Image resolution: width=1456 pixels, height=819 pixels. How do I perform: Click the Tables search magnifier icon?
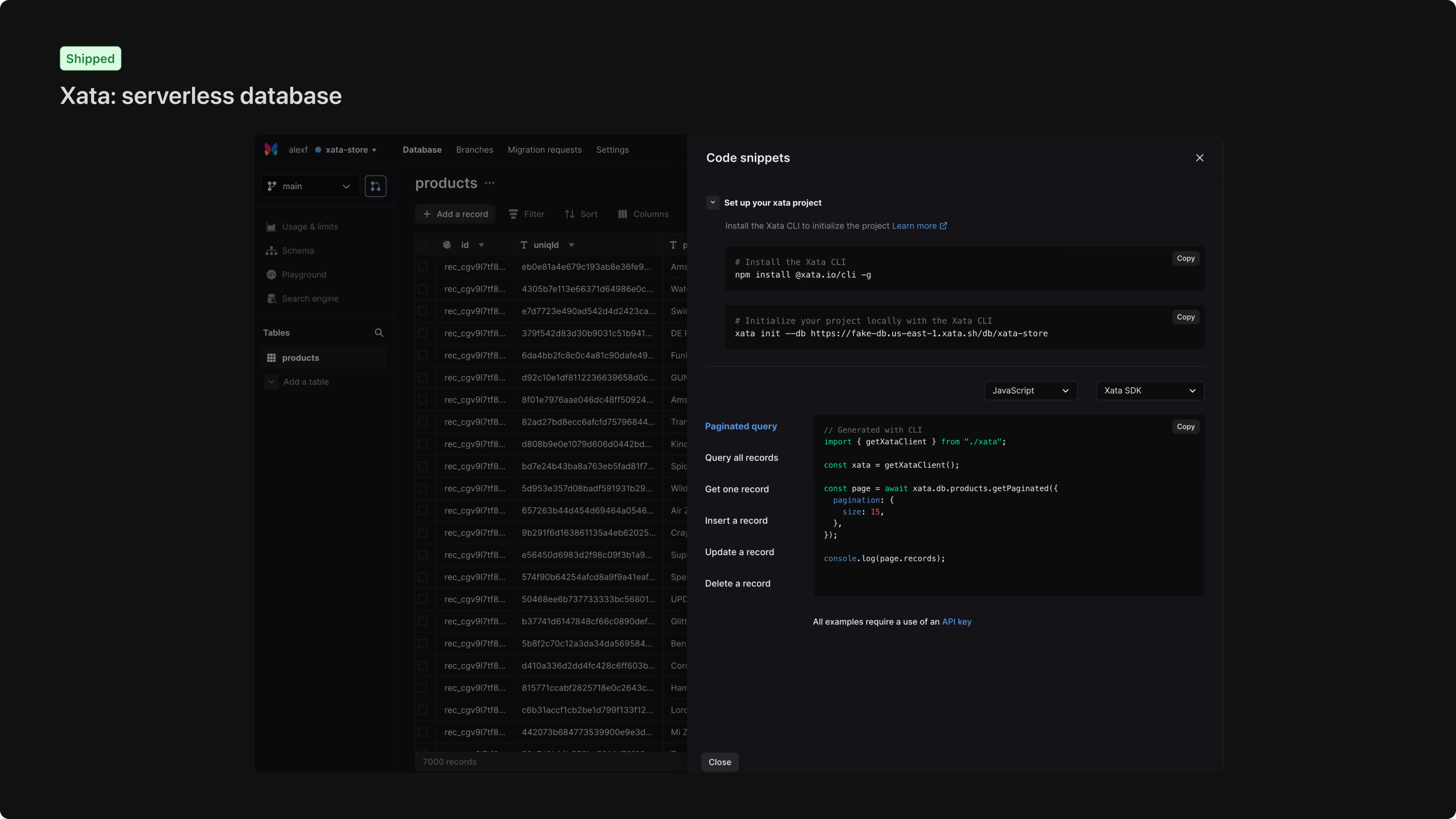tap(379, 332)
